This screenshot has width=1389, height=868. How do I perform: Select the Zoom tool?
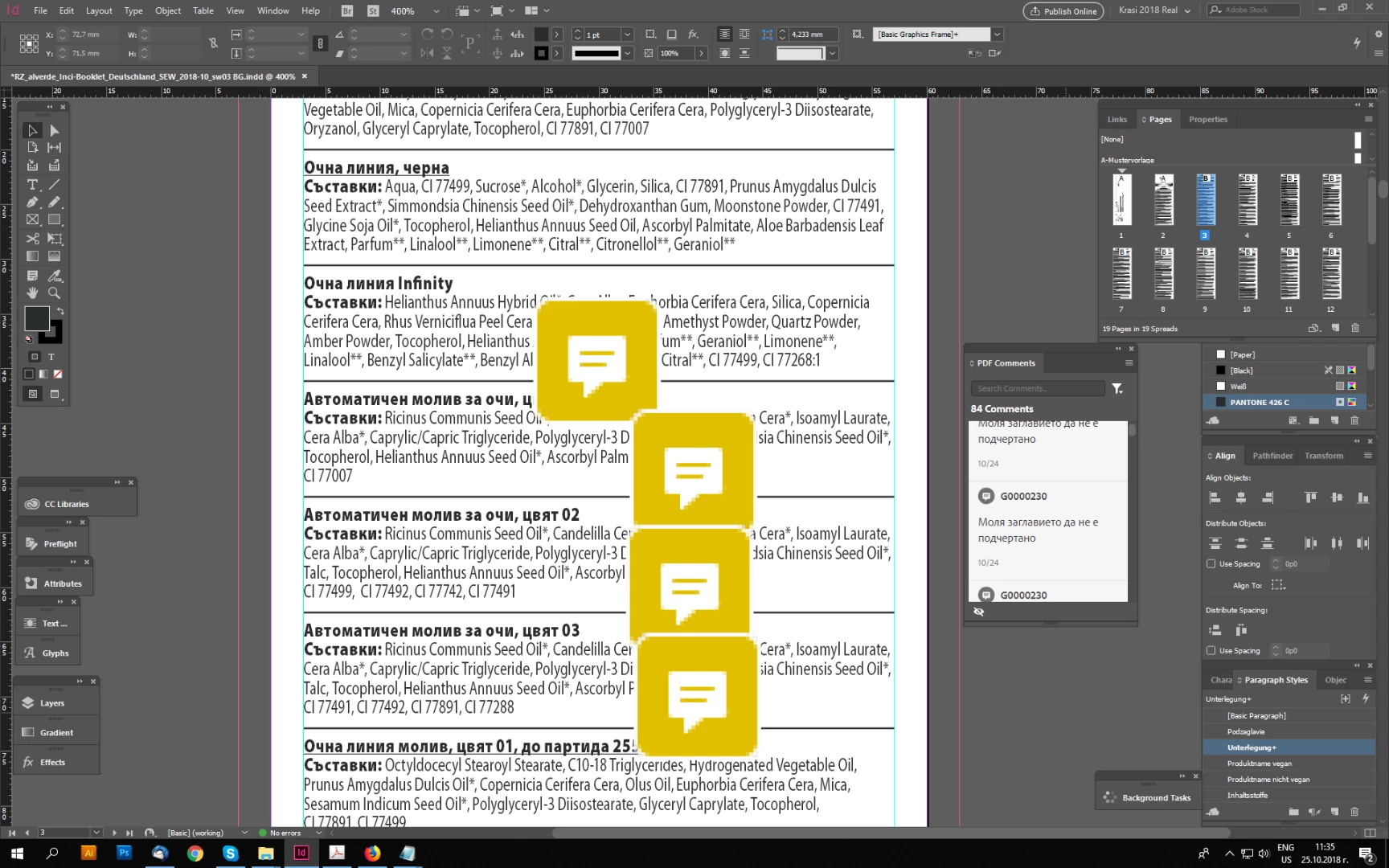coord(54,293)
